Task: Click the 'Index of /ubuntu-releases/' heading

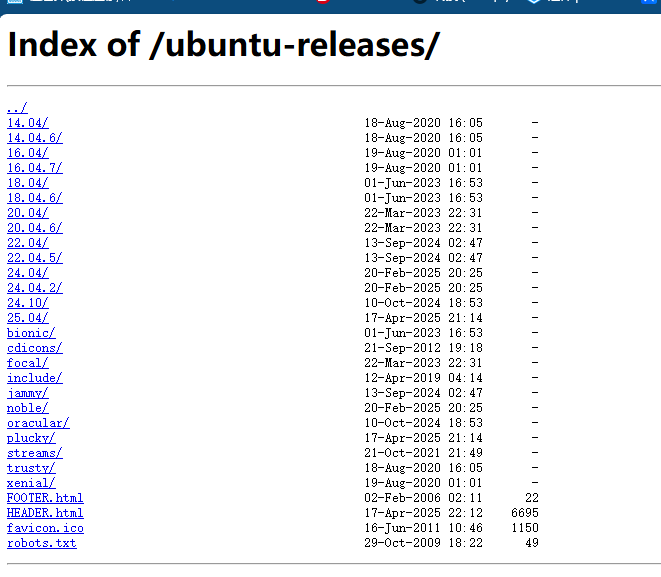Action: (x=224, y=45)
